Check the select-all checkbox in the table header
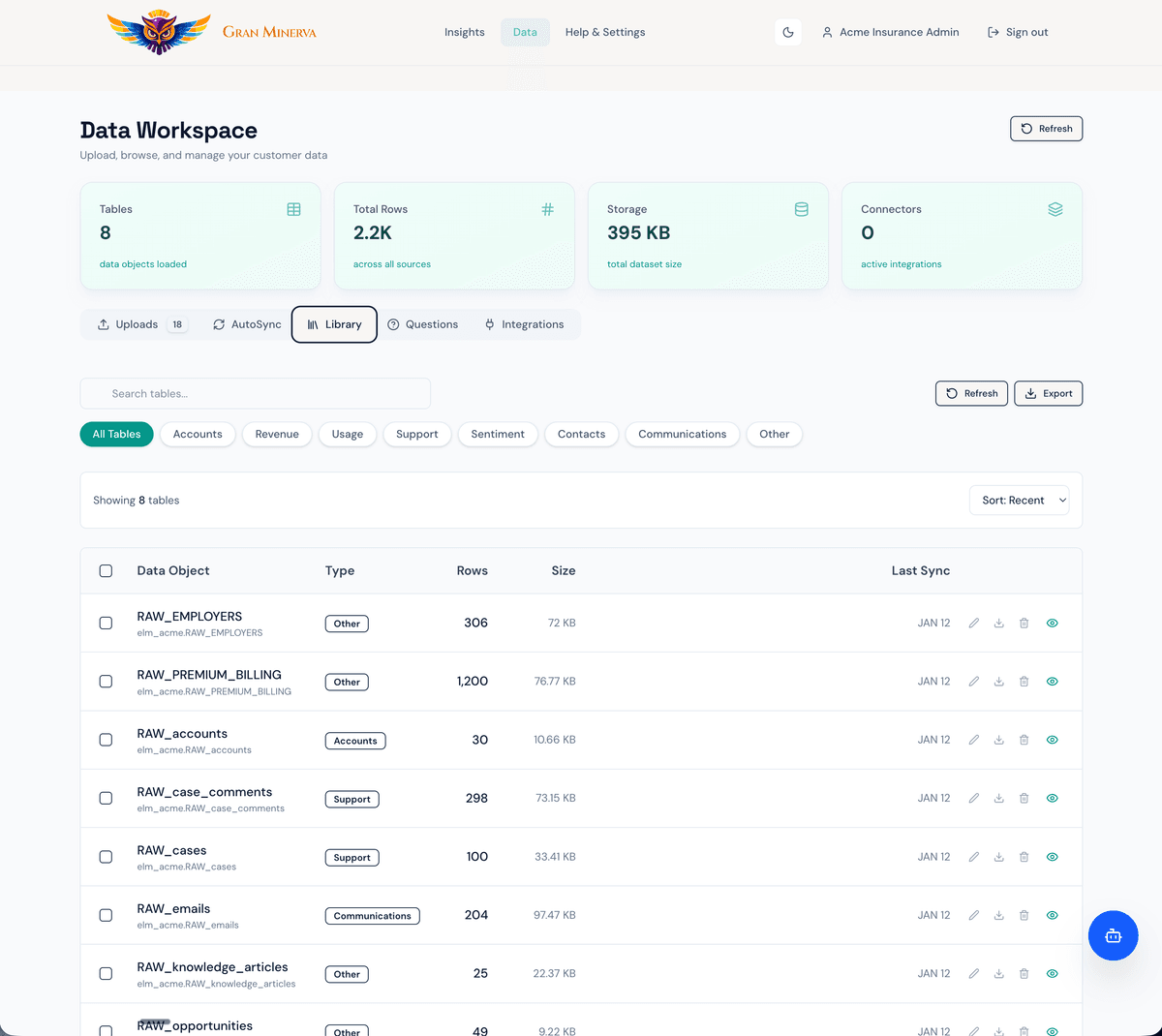 click(106, 570)
